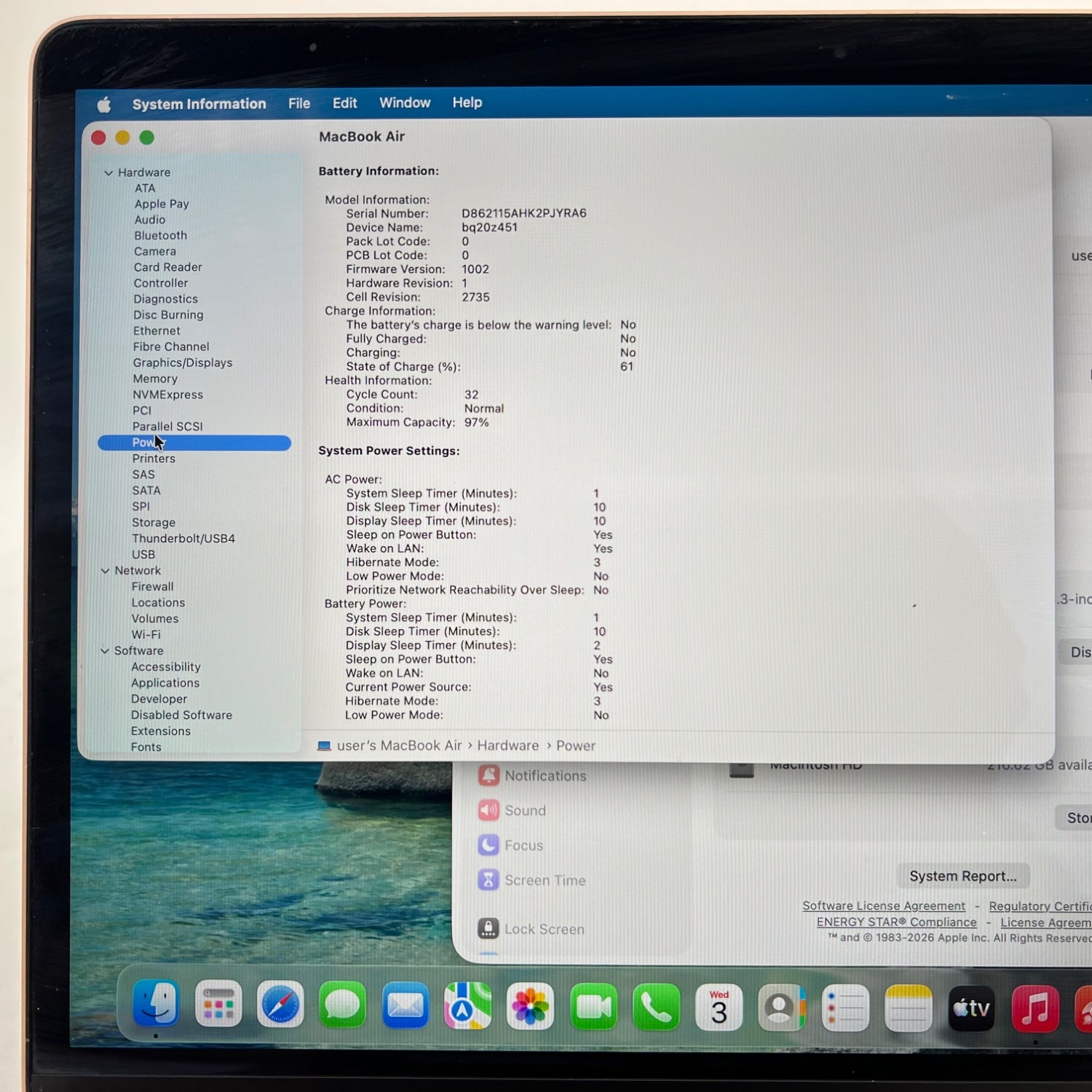
Task: Select NVMExpress in the sidebar
Action: pyautogui.click(x=167, y=395)
